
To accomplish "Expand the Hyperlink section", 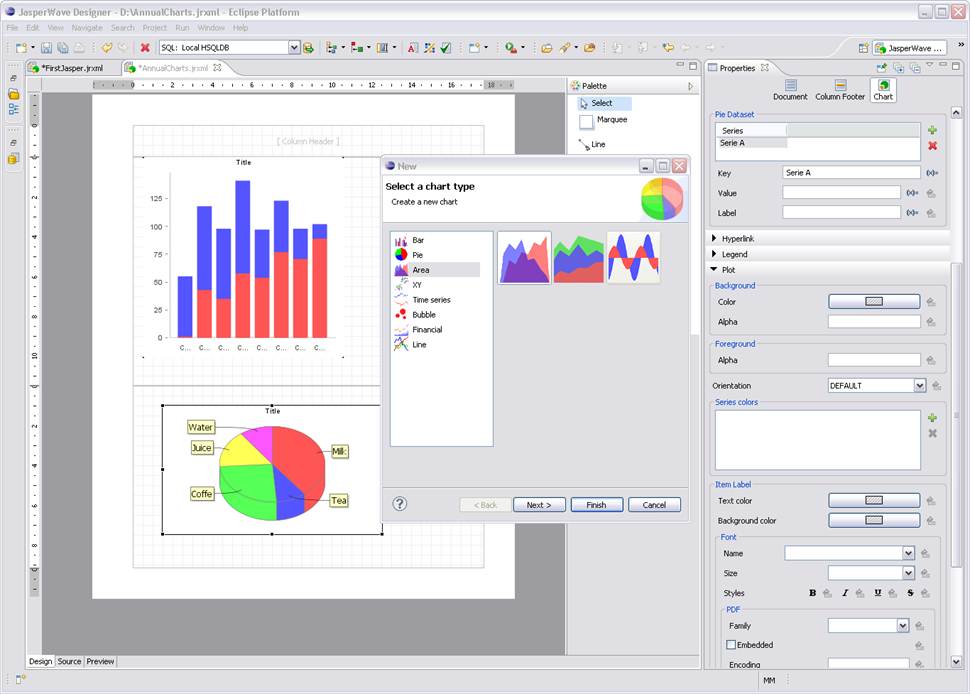I will 715,239.
